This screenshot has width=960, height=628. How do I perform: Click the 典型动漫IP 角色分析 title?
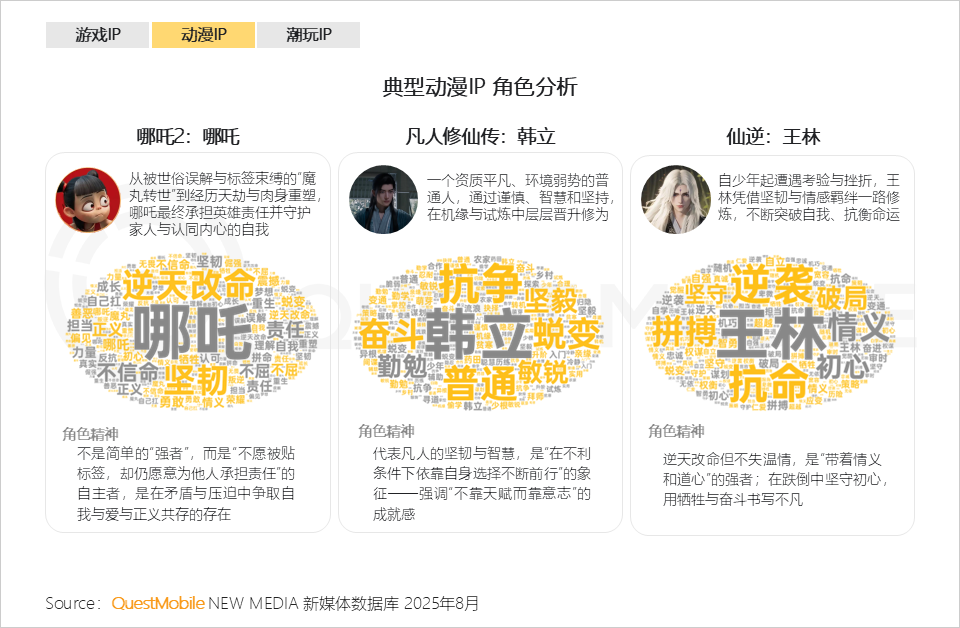[480, 87]
